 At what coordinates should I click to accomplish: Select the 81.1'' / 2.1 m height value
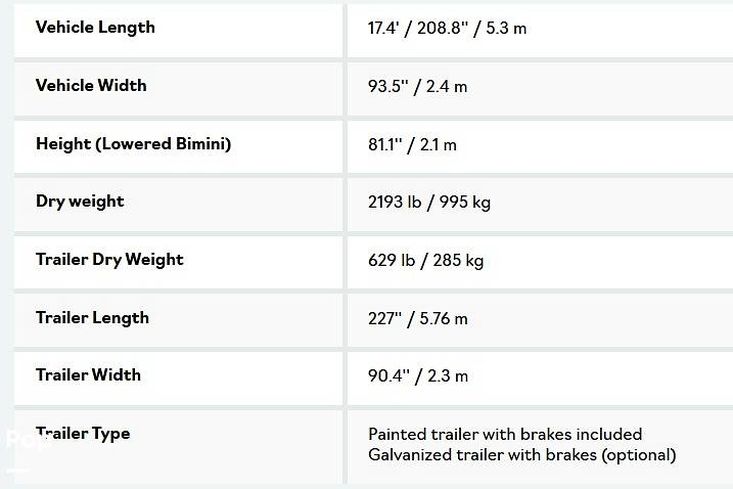[412, 144]
